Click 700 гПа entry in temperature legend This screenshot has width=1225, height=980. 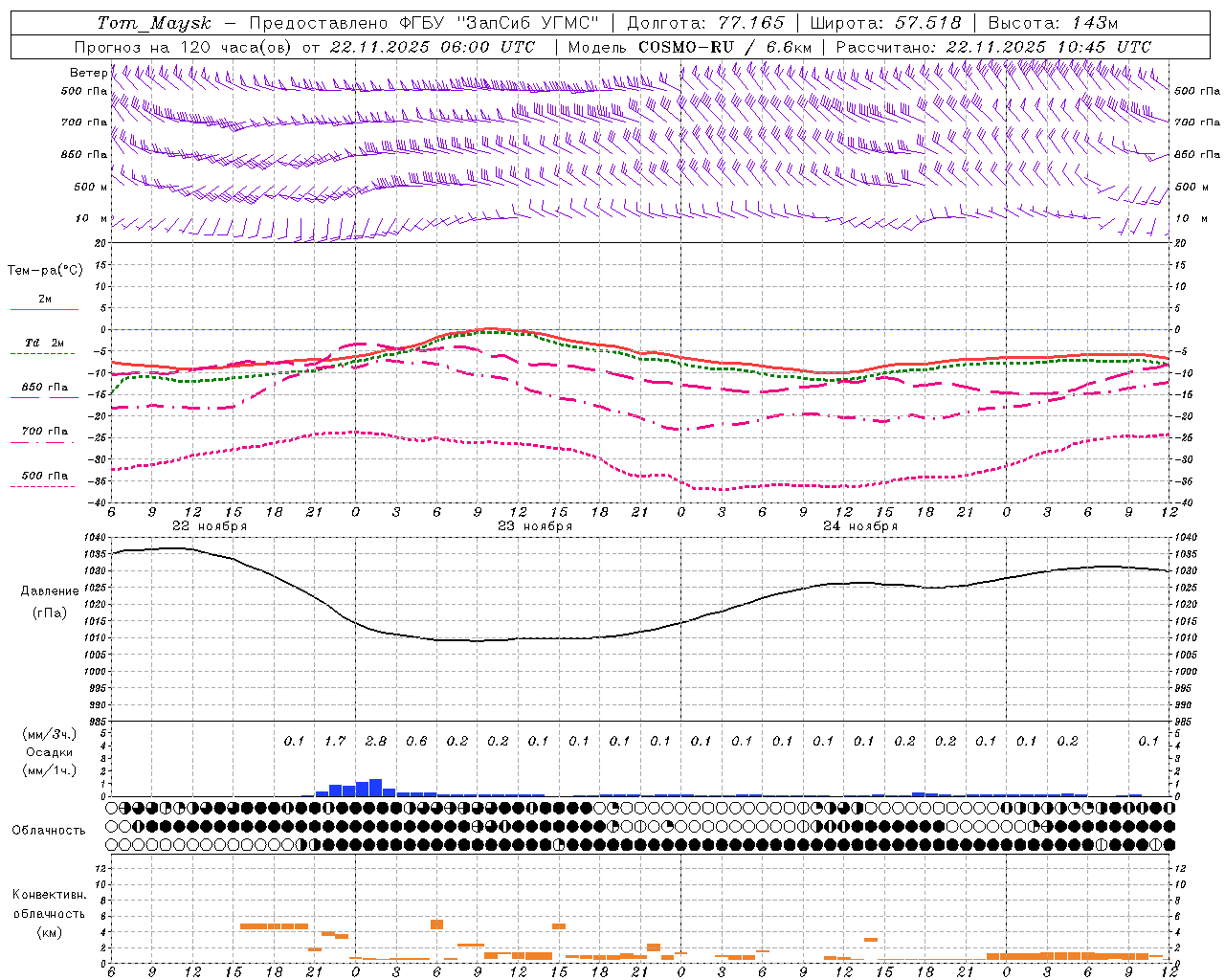pos(45,432)
